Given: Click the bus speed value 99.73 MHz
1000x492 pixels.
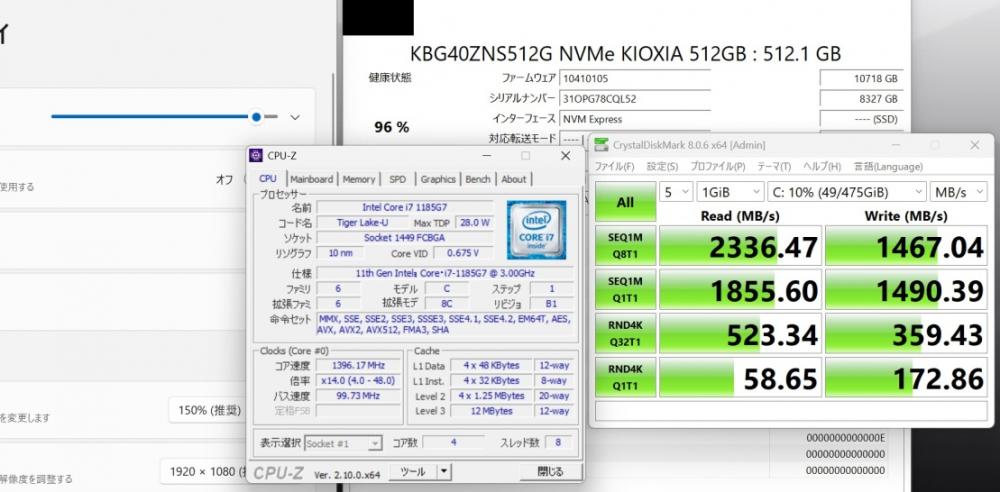Looking at the screenshot, I should coord(358,396).
